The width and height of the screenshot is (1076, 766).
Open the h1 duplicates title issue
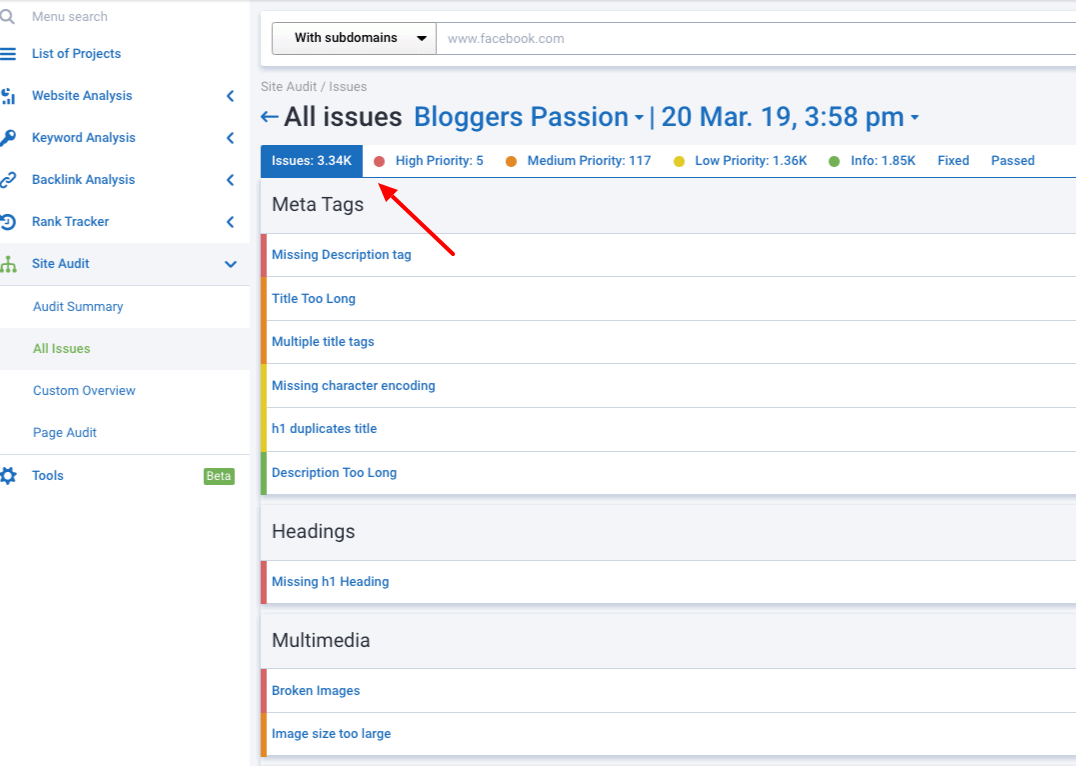[x=324, y=429]
